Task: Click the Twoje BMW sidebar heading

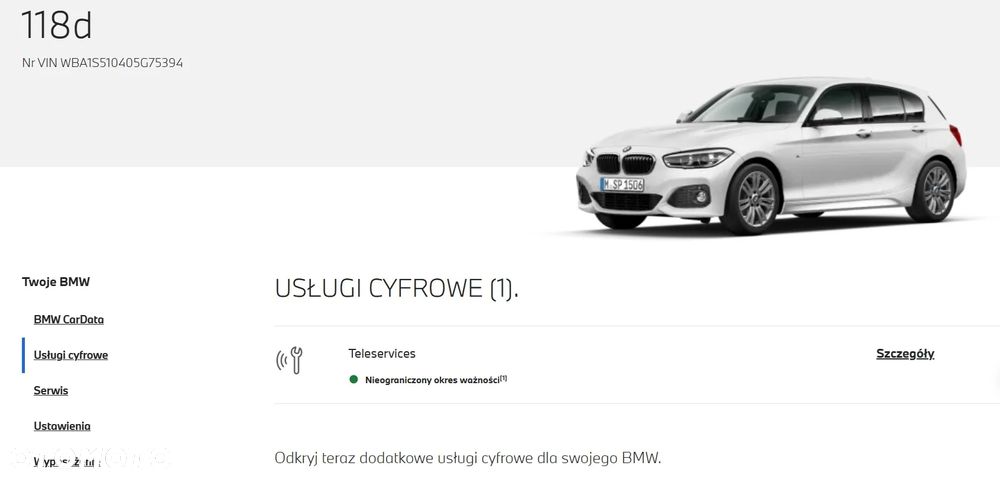Action: pos(56,282)
